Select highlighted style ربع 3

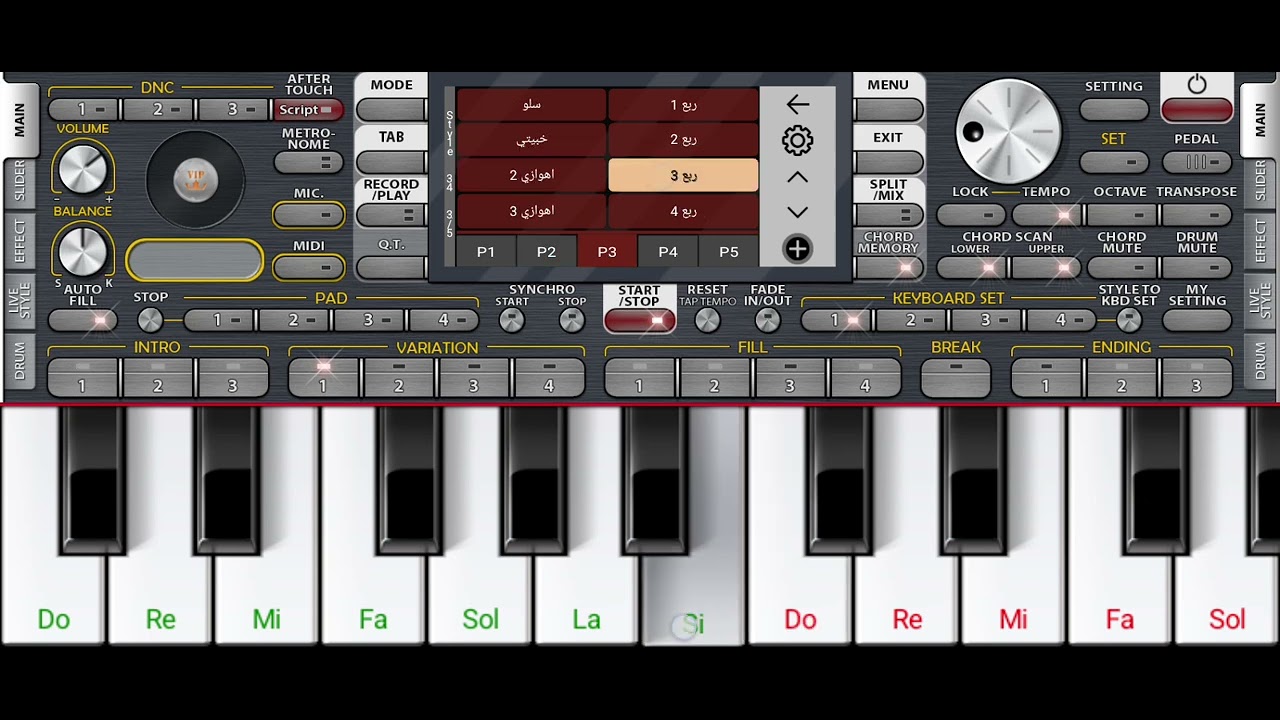pos(683,175)
